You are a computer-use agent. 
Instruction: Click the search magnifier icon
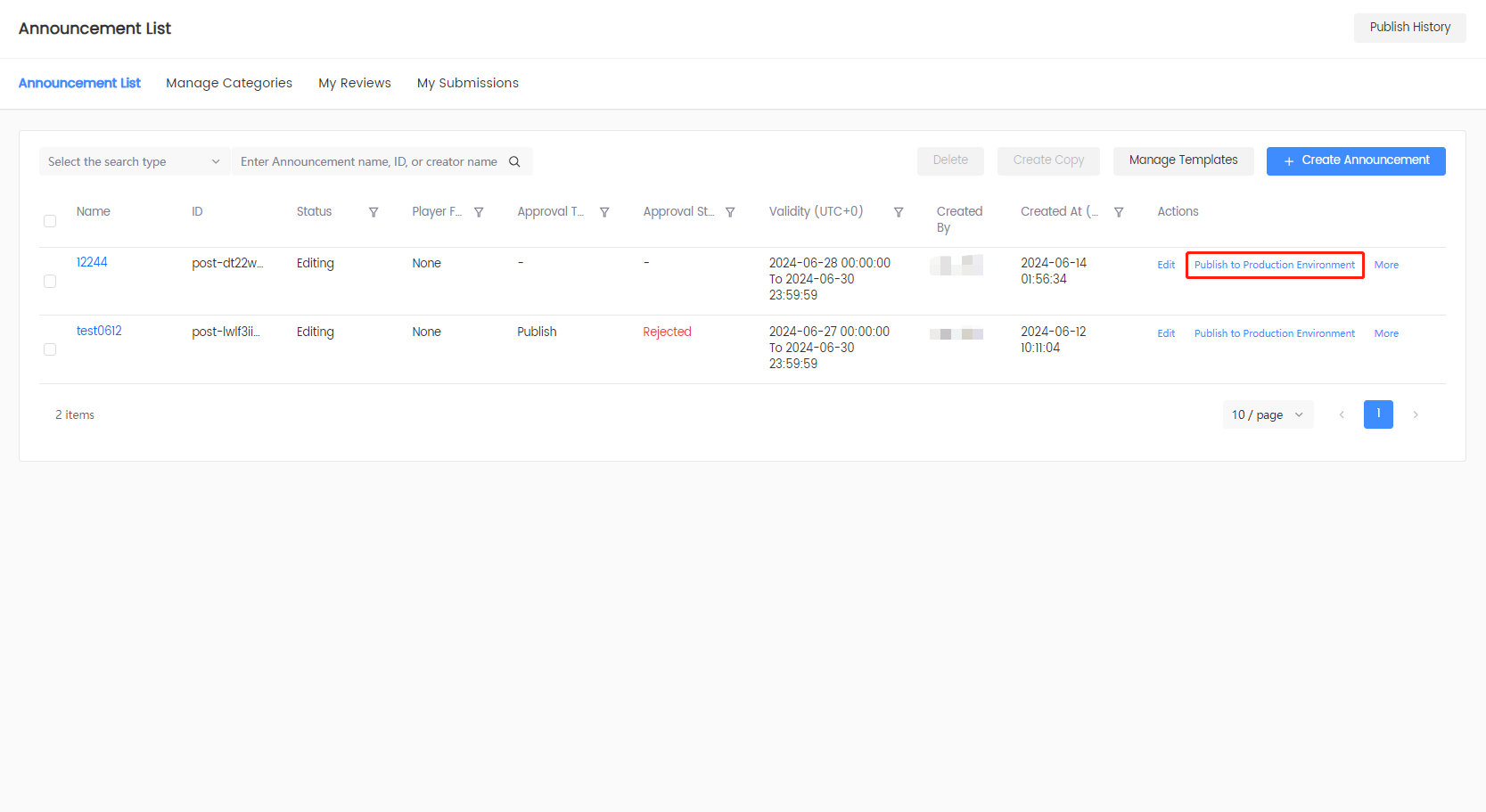tap(515, 161)
